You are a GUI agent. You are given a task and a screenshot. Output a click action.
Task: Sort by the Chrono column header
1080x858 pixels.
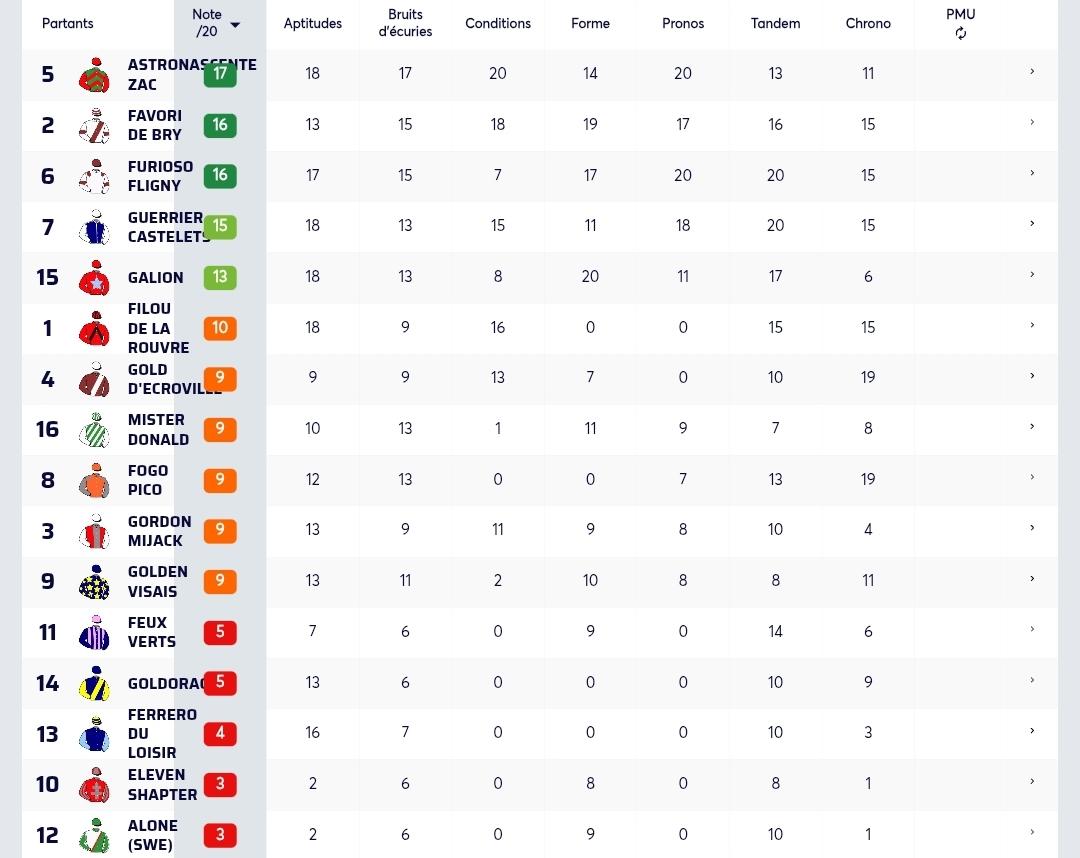pyautogui.click(x=868, y=23)
